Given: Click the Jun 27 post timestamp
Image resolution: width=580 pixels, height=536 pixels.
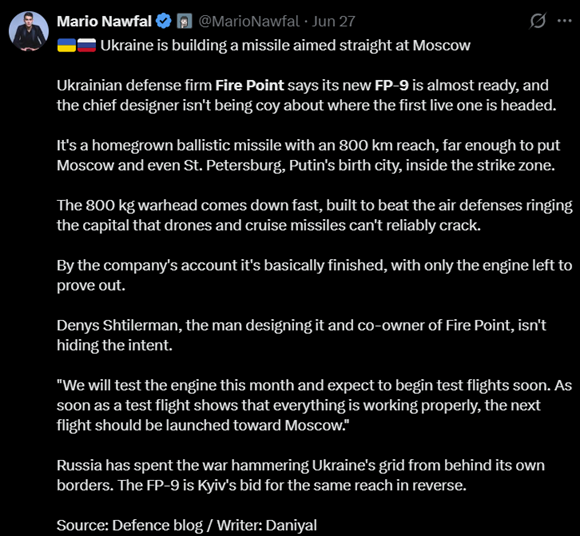Looking at the screenshot, I should 333,21.
